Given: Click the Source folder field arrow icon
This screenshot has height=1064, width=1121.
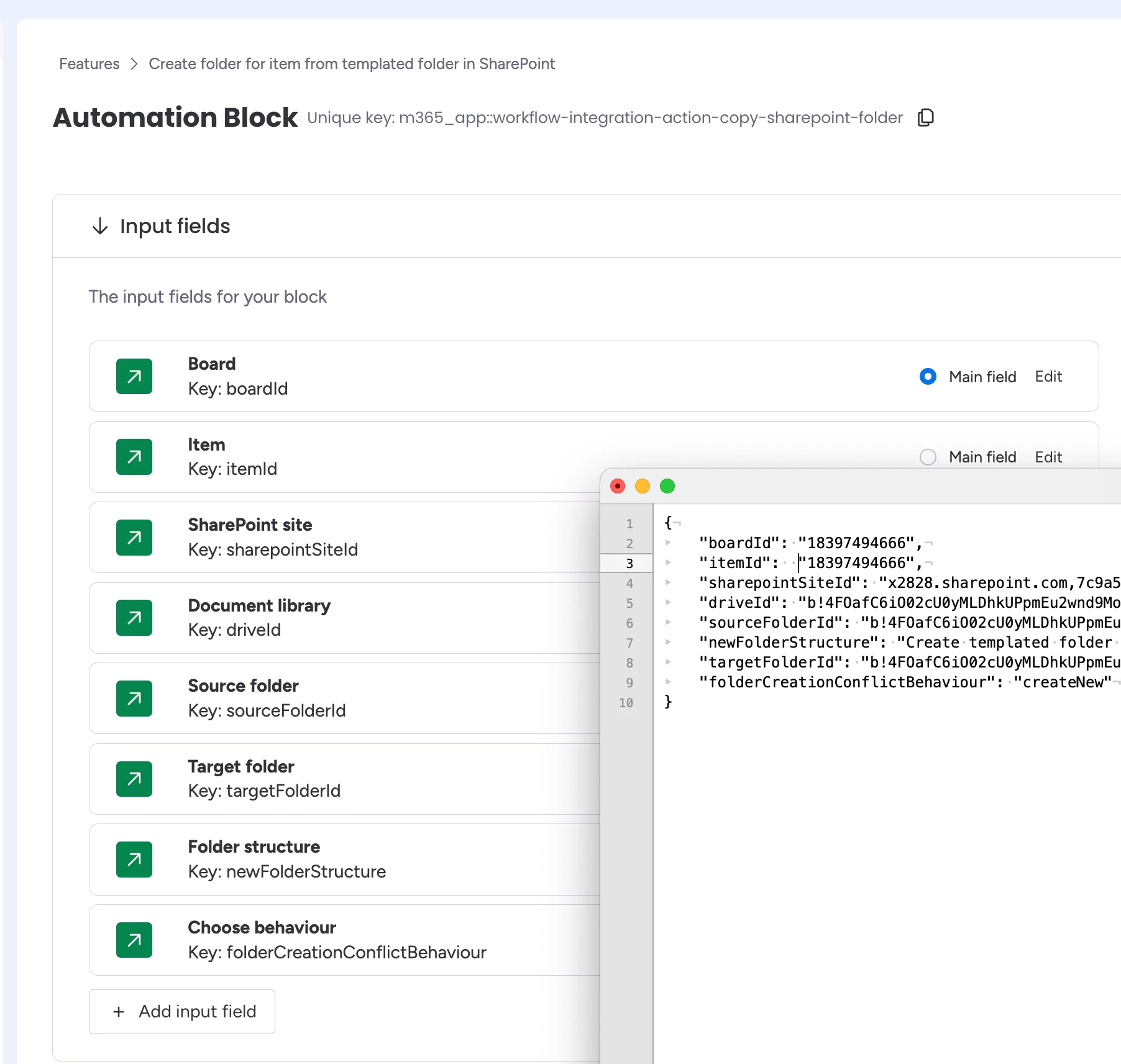Looking at the screenshot, I should [134, 699].
